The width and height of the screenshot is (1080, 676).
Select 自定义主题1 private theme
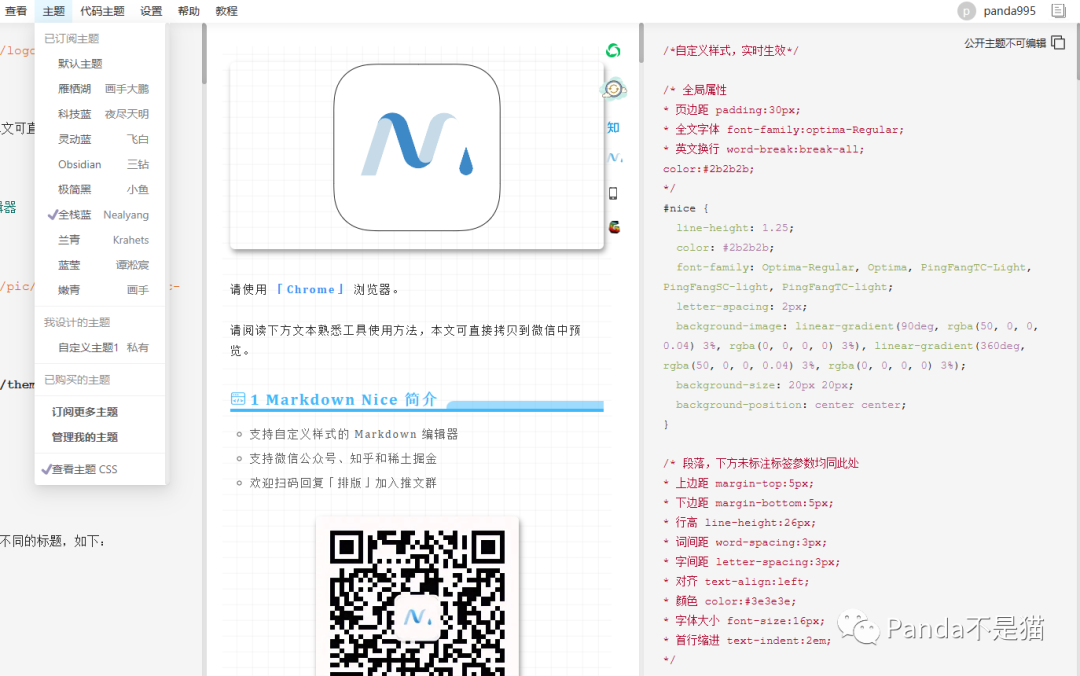[101, 347]
